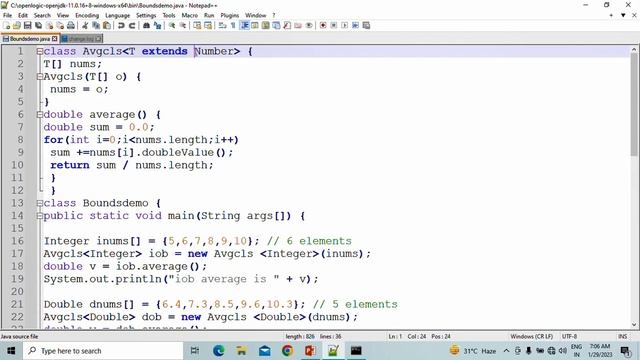Save the file using the Save icon

point(27,25)
